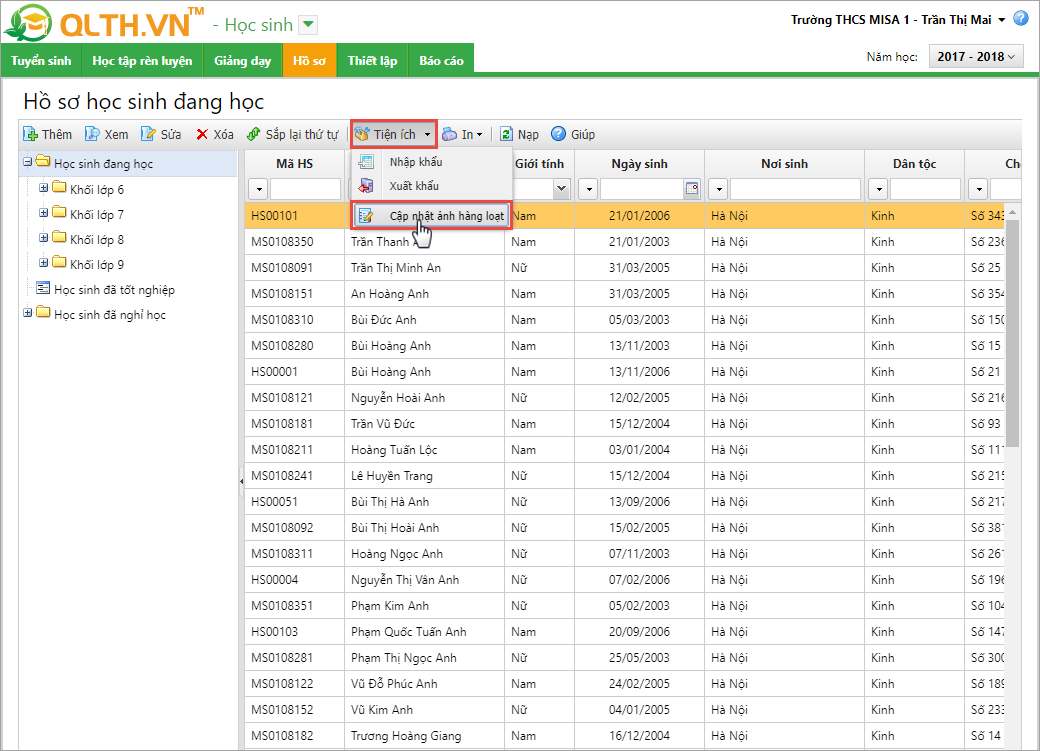
Task: Click the Xem (view) toolbar icon
Action: [92, 134]
